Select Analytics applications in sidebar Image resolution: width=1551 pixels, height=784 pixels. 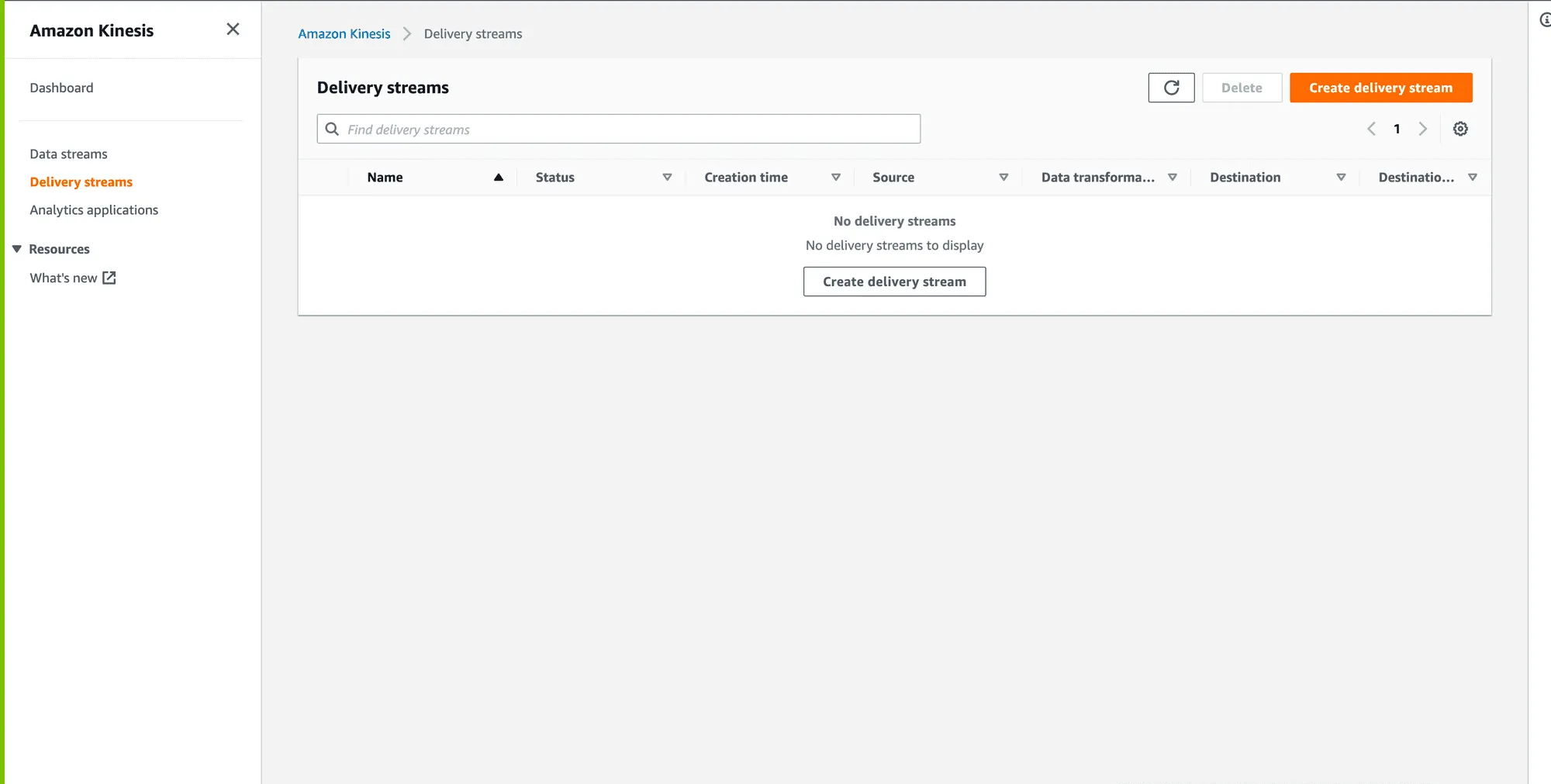click(93, 209)
